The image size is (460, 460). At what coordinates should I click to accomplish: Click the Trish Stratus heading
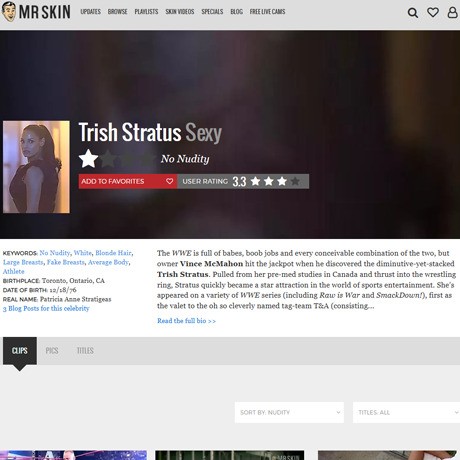[x=130, y=132]
